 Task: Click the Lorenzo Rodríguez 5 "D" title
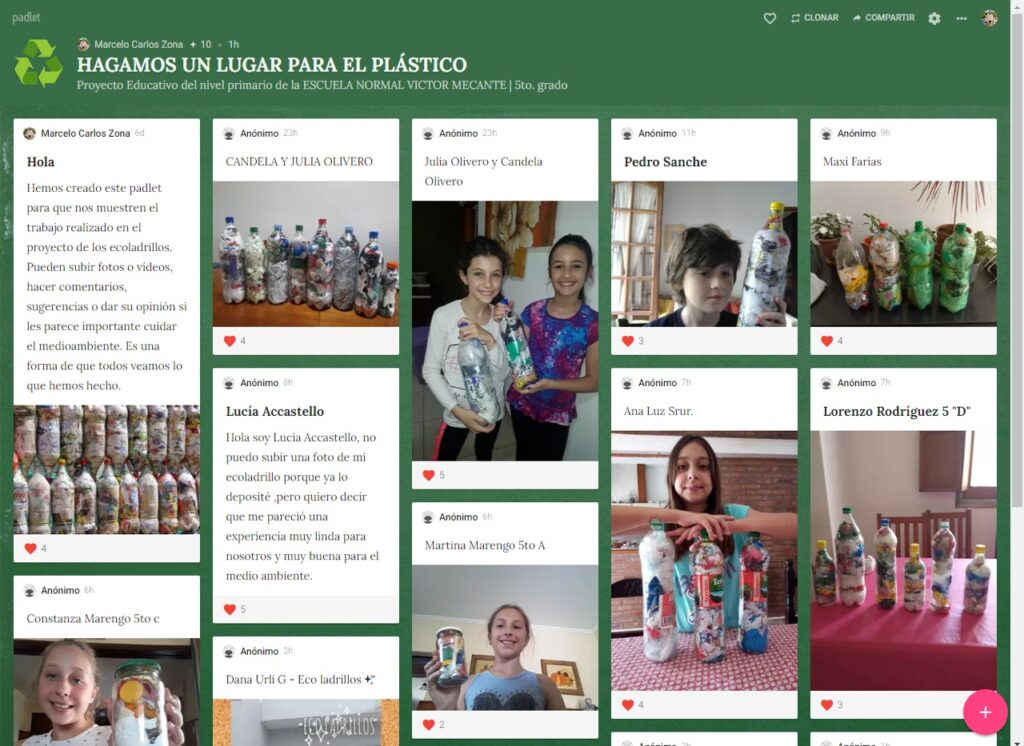point(897,412)
